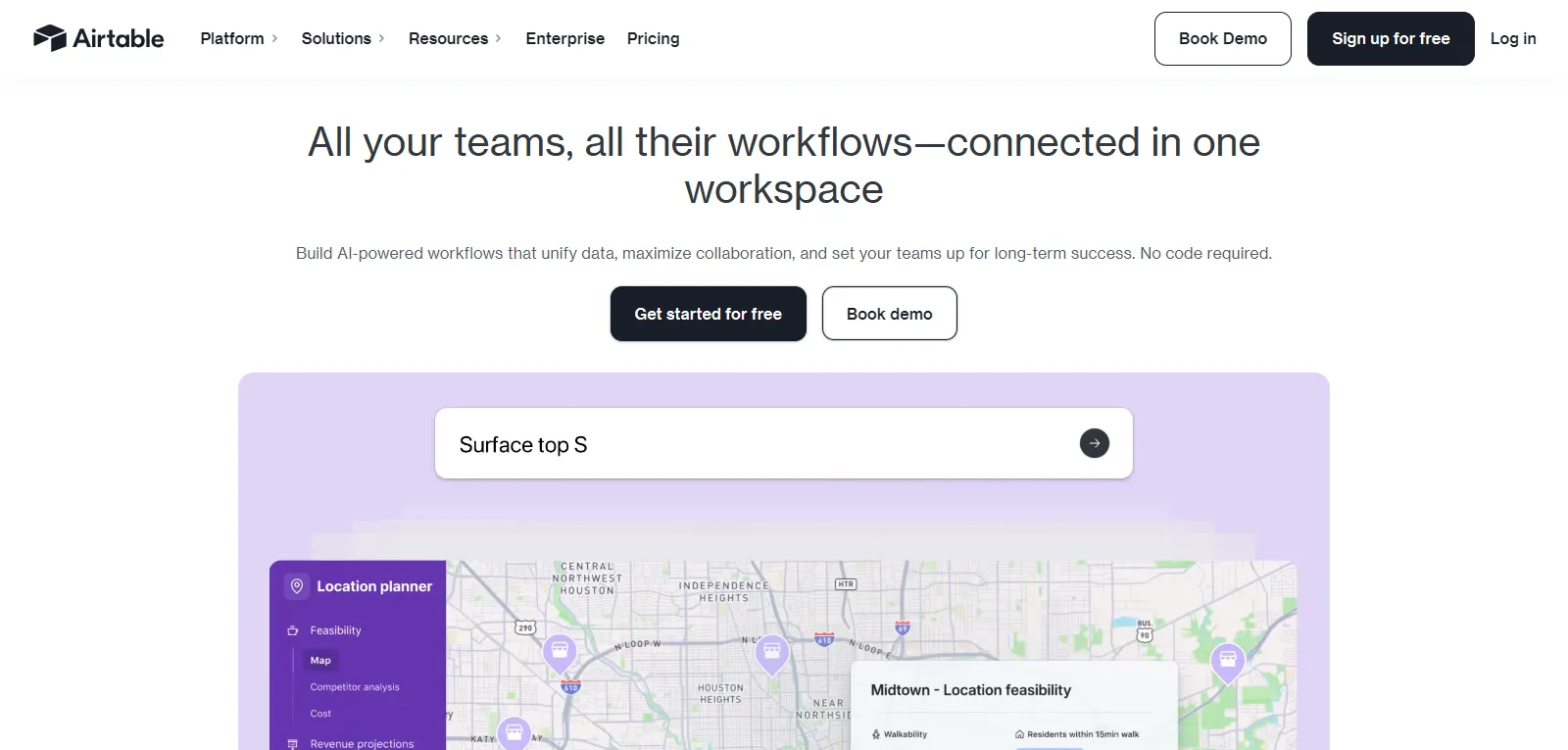1568x750 pixels.
Task: Click the 'Build AI-powered workflows' subtitle text
Action: (784, 253)
